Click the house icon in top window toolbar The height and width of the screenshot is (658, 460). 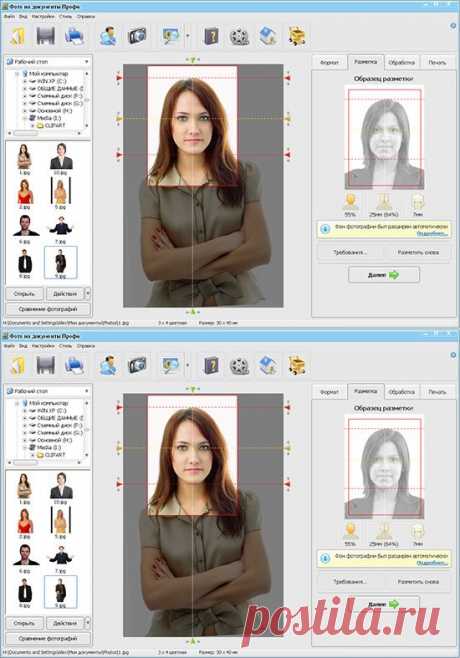pyautogui.click(x=268, y=36)
